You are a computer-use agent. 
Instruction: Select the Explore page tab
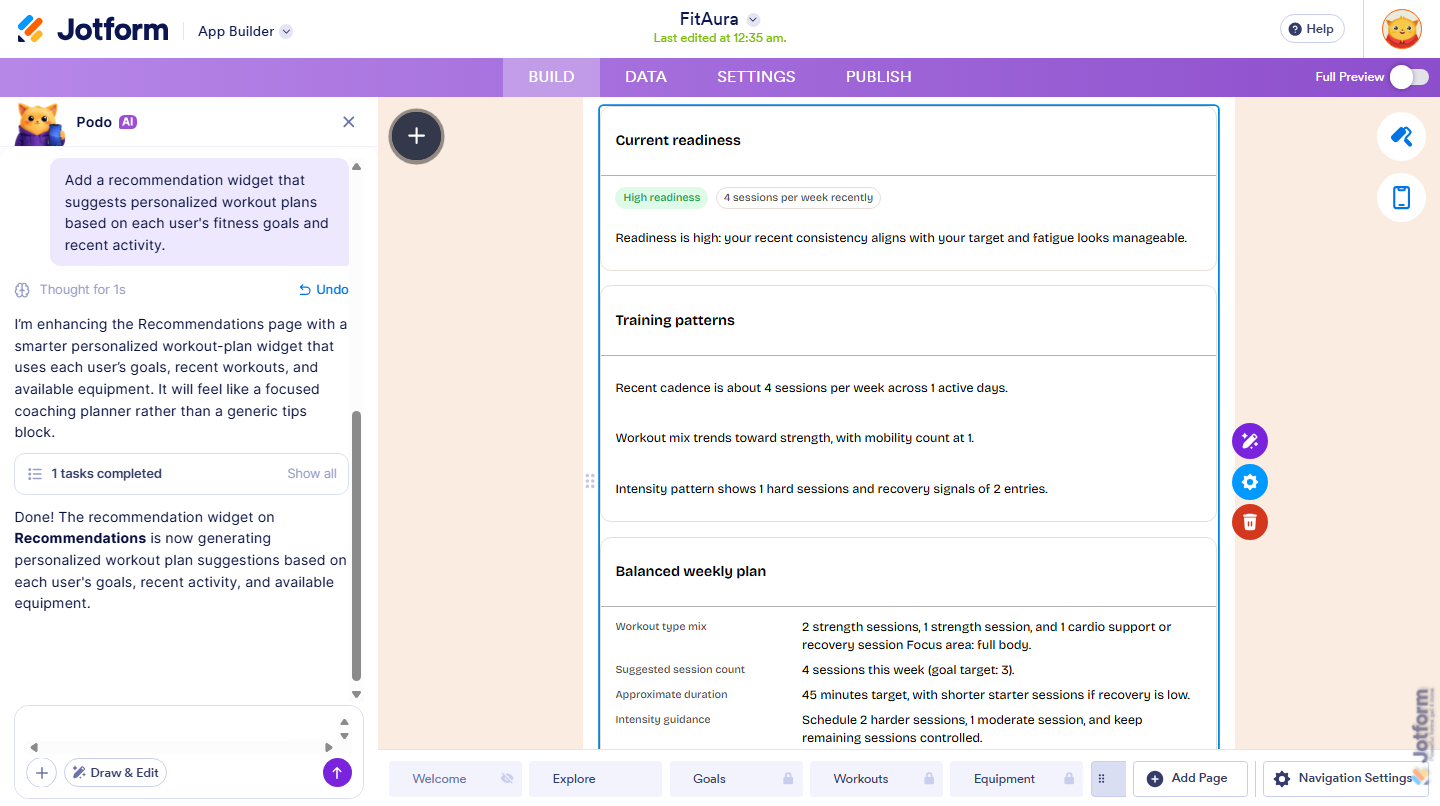(595, 779)
